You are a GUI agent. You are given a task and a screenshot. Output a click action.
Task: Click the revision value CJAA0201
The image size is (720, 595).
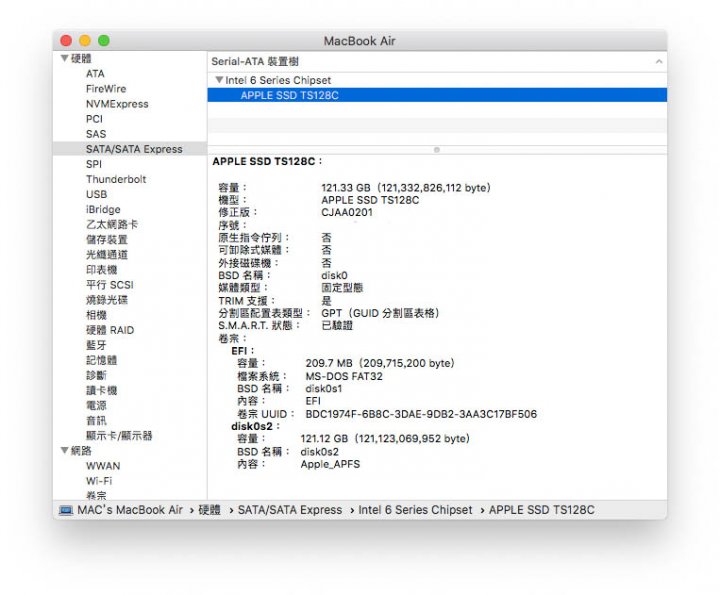pos(347,213)
